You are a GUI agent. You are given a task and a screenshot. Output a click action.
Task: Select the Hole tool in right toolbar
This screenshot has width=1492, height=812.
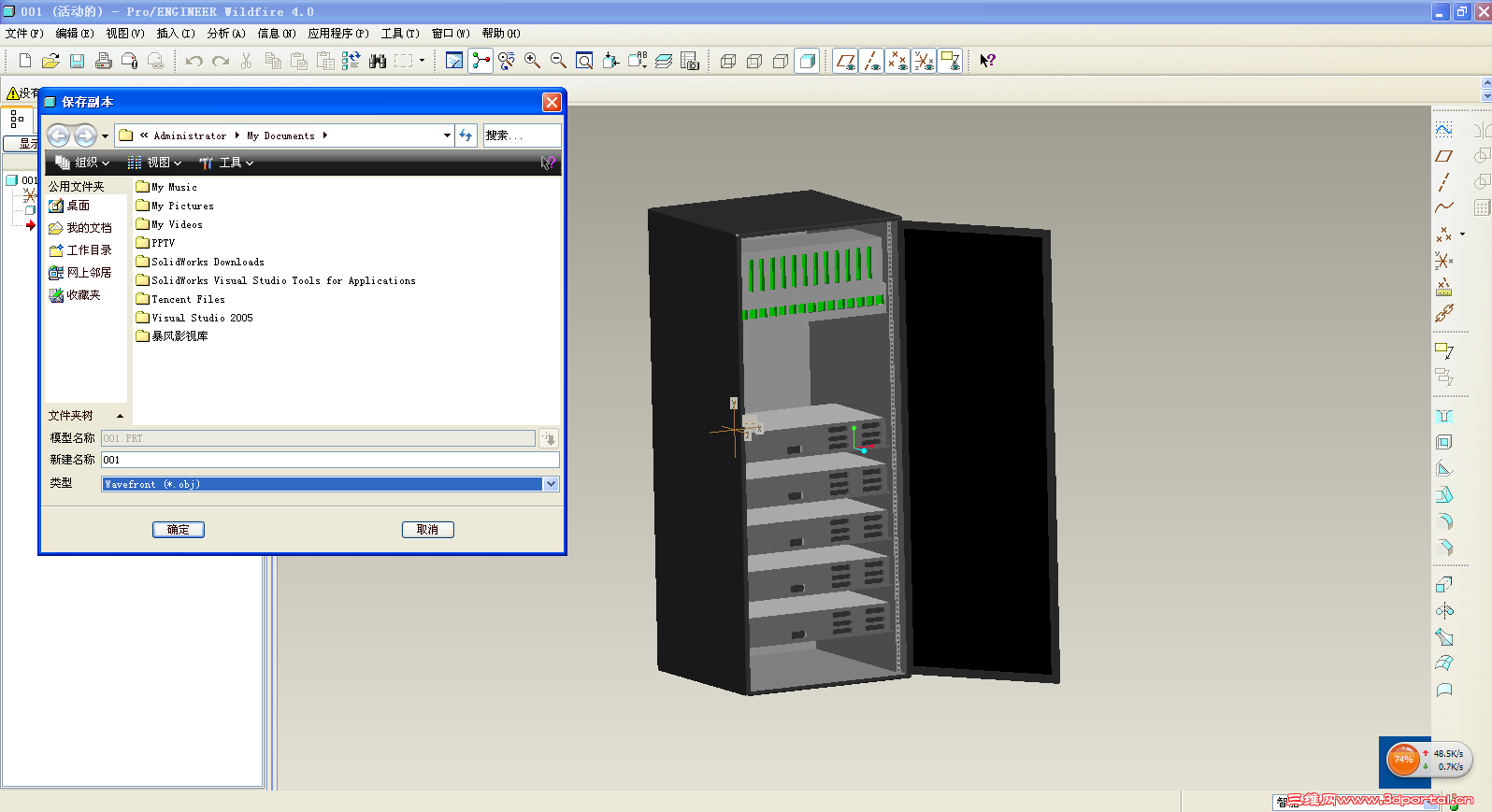tap(1444, 416)
